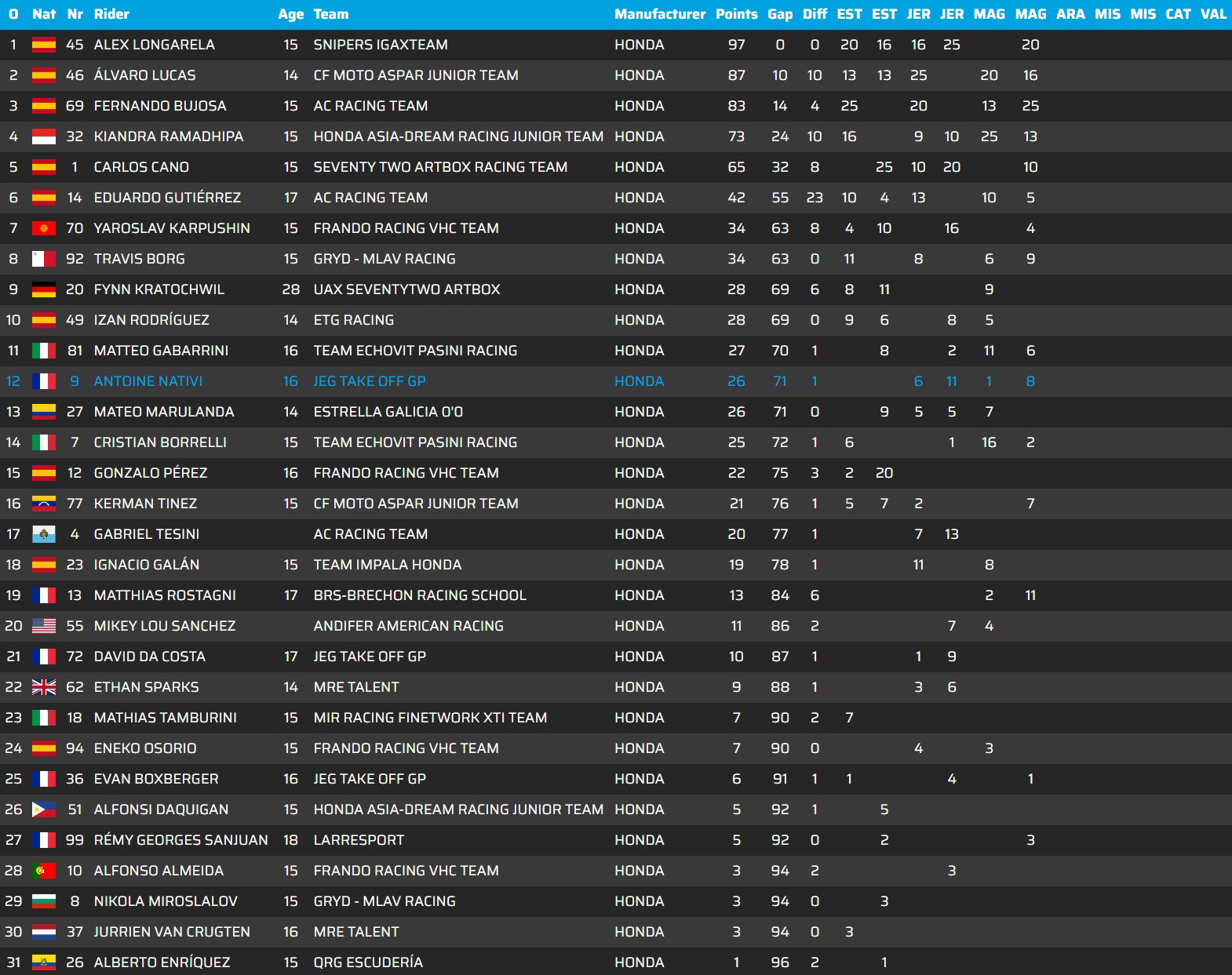
Task: Open rider Alex Longarela's profile
Action: point(154,45)
